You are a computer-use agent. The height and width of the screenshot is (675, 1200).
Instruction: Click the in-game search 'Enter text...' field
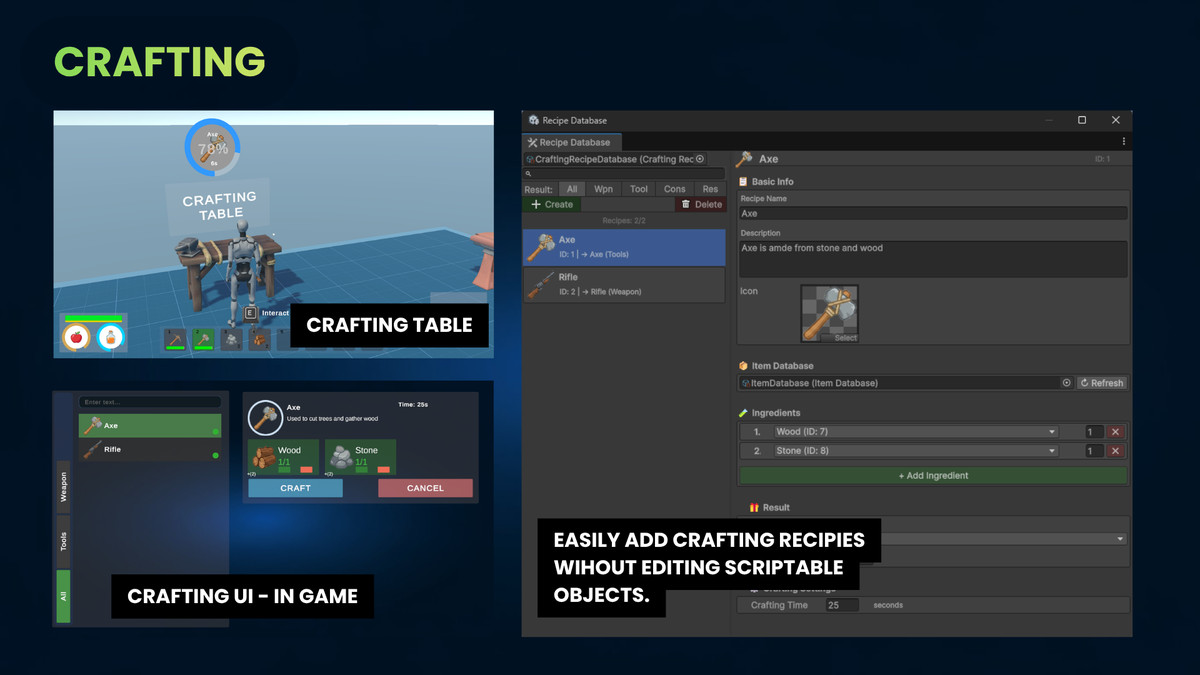pos(150,402)
